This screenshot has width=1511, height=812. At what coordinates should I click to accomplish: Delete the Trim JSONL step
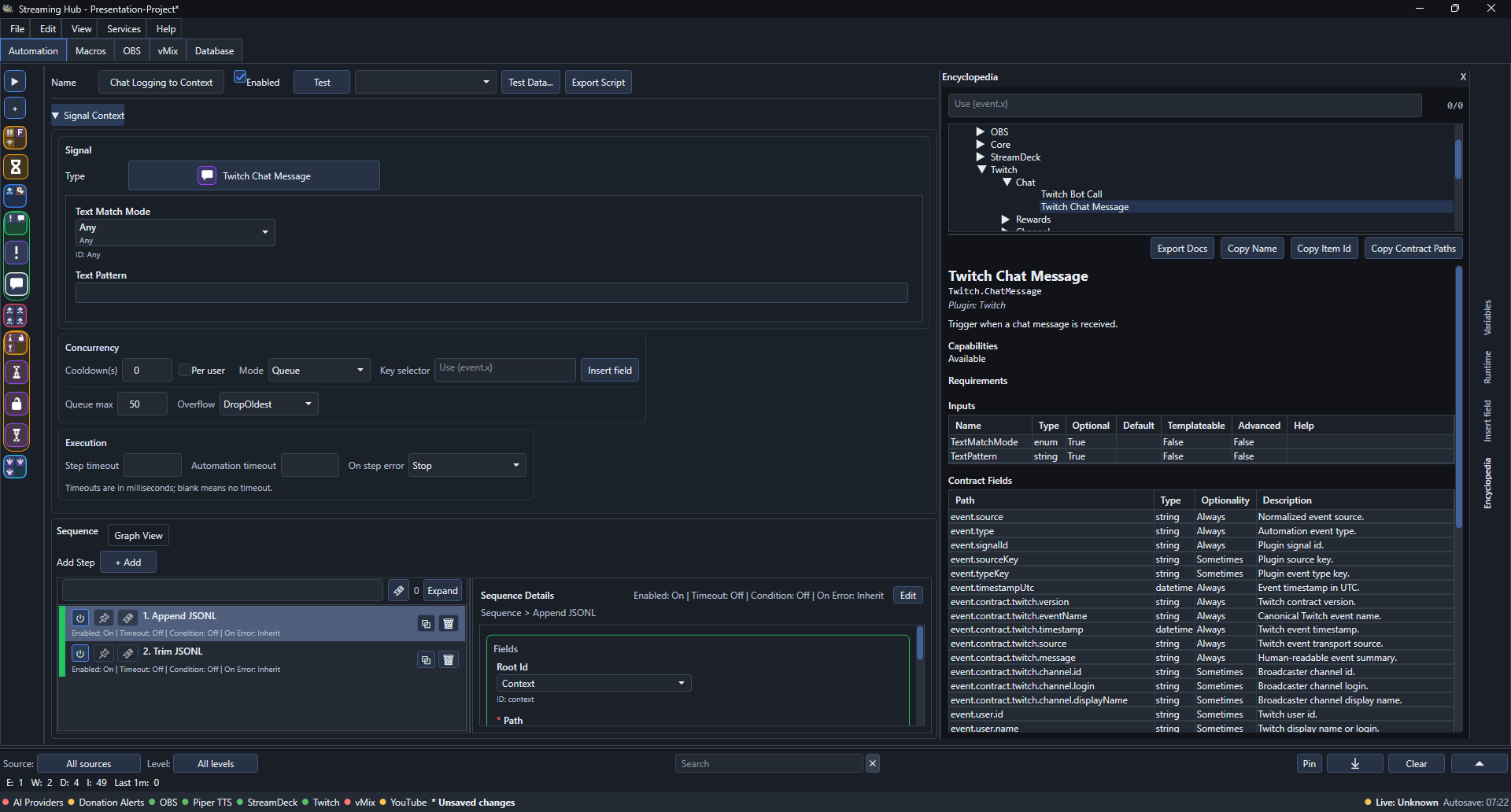[449, 660]
